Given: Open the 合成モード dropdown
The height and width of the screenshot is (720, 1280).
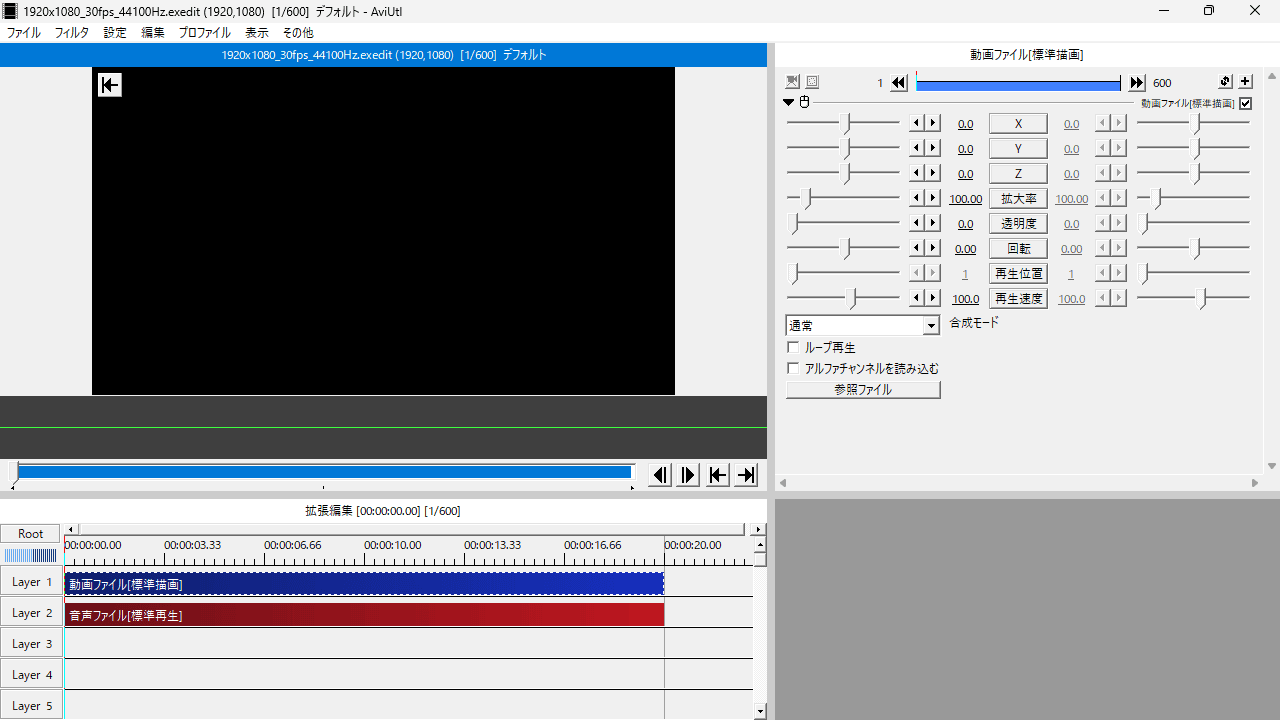Looking at the screenshot, I should [x=863, y=326].
